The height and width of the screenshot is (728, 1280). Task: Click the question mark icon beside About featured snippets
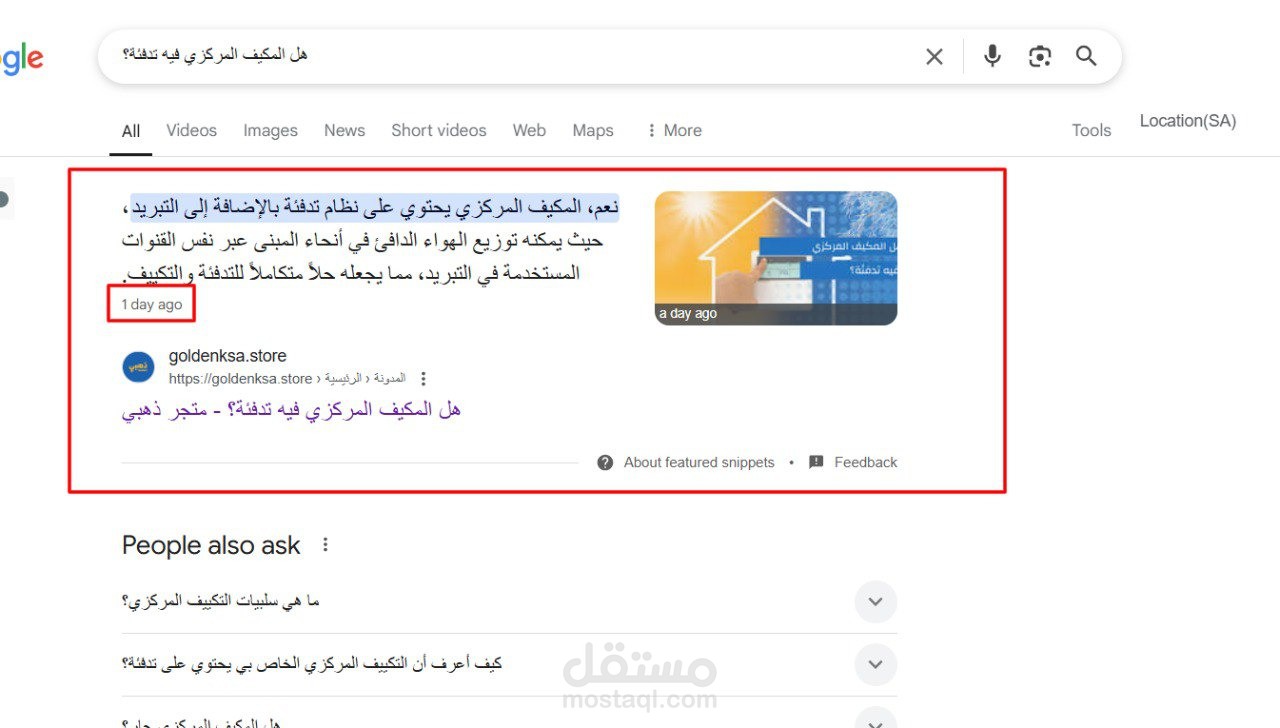[x=605, y=462]
